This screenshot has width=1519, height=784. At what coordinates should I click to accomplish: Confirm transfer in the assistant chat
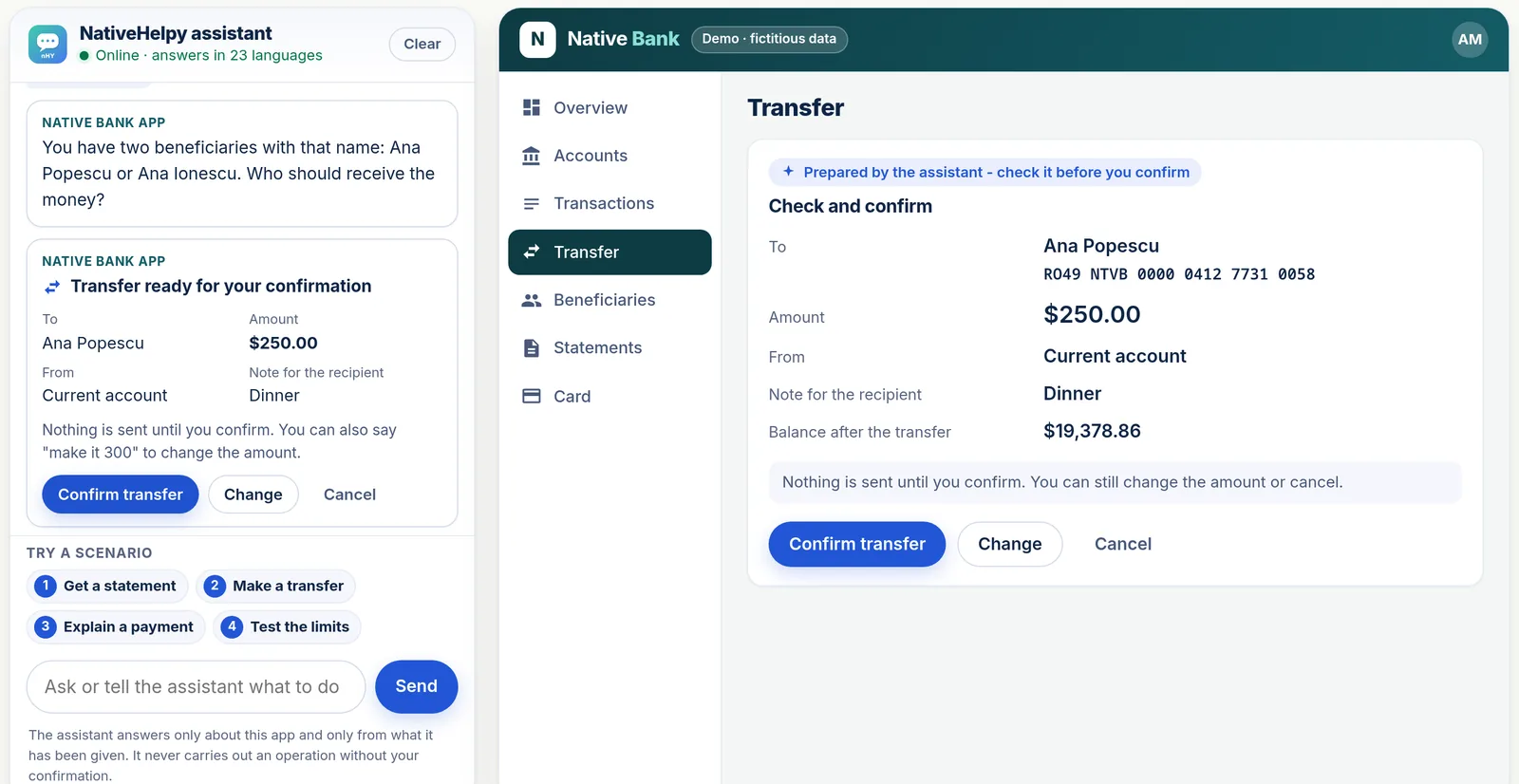tap(121, 495)
